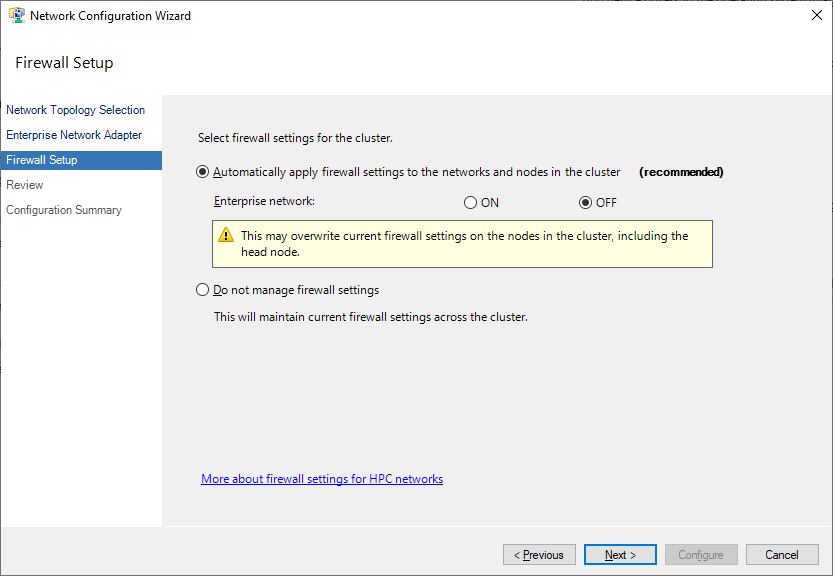Viewport: 833px width, 576px height.
Task: Select automatically apply firewall settings option
Action: [x=203, y=172]
